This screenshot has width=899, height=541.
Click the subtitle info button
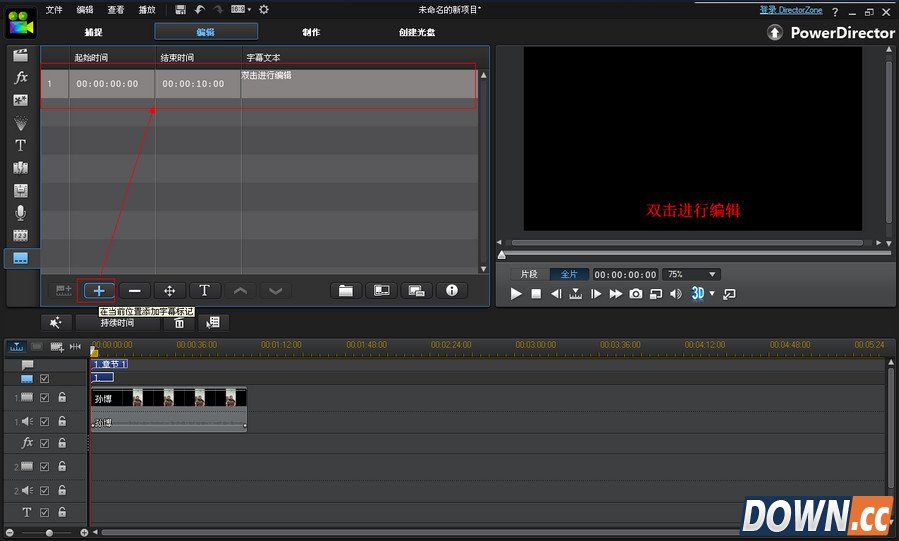coord(452,291)
